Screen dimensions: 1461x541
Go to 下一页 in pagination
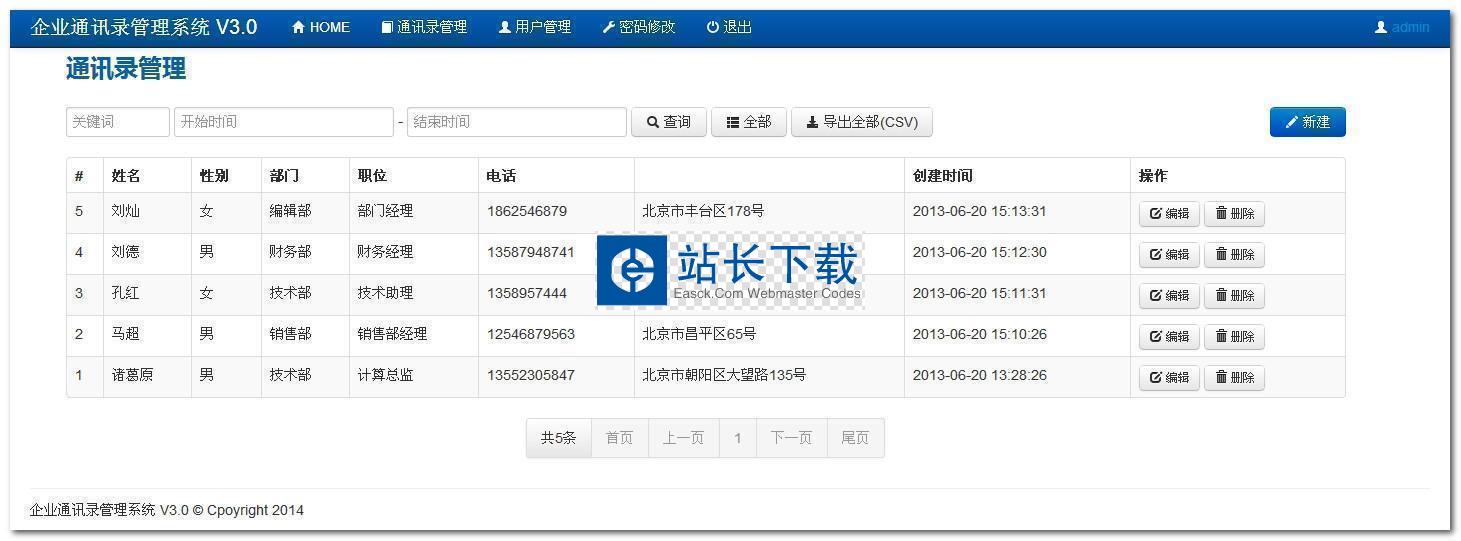[x=790, y=438]
